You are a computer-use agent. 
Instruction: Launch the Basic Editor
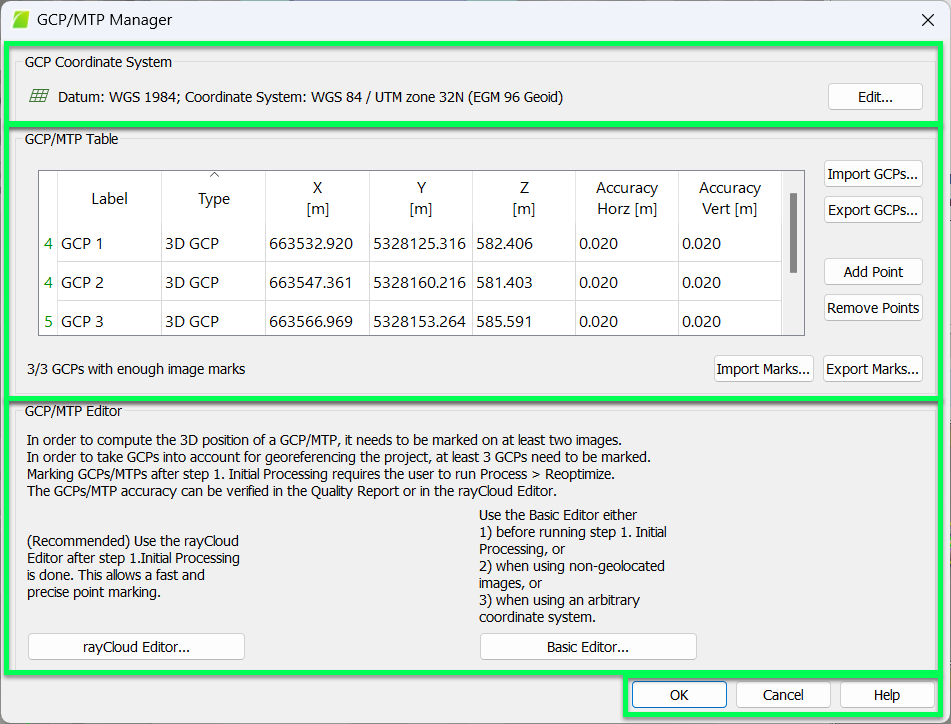587,646
